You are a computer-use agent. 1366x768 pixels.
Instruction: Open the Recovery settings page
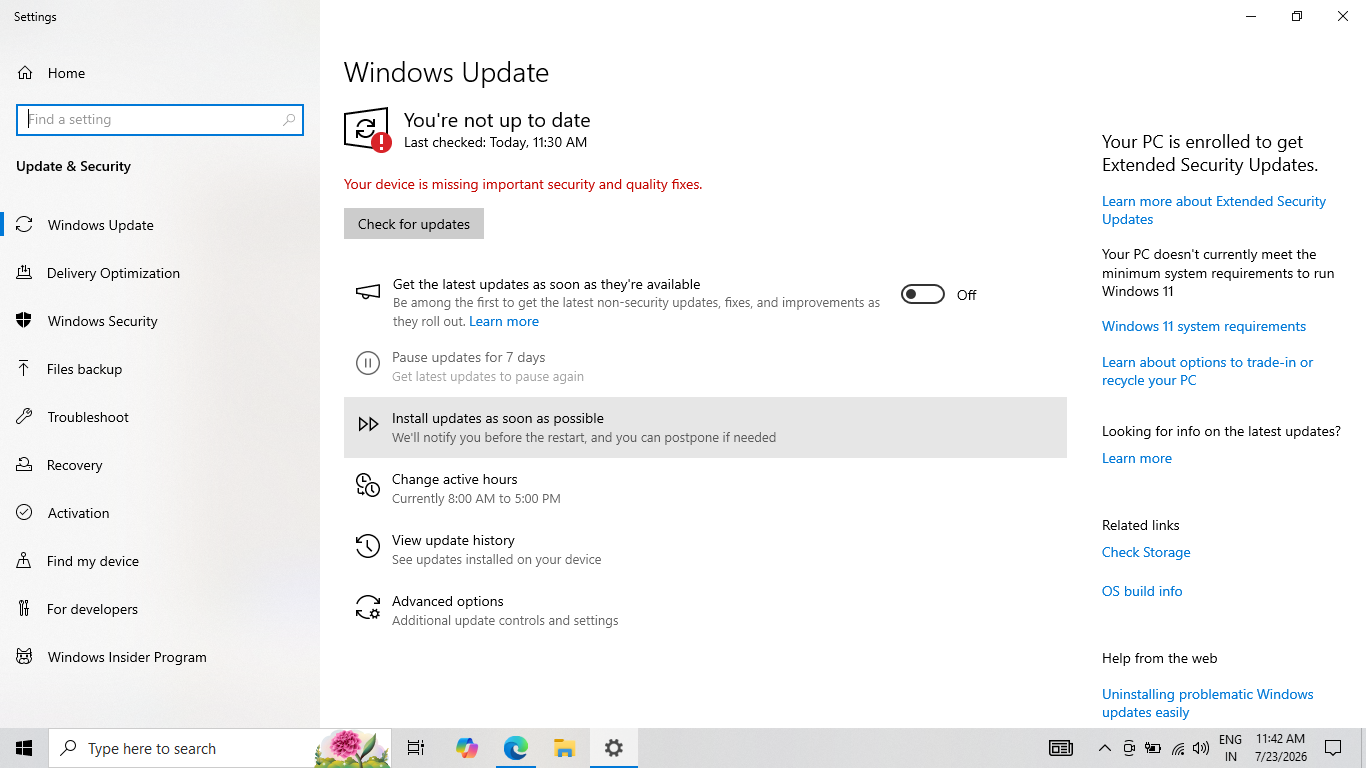point(160,465)
